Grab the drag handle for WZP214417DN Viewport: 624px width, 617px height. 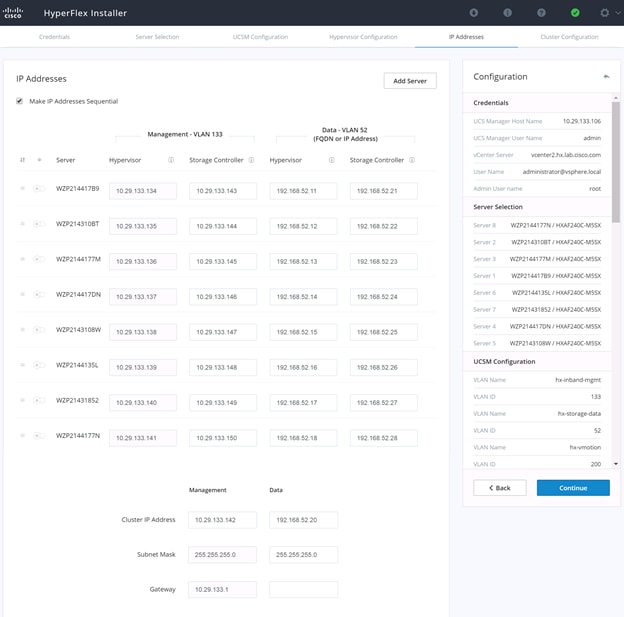pyautogui.click(x=22, y=294)
